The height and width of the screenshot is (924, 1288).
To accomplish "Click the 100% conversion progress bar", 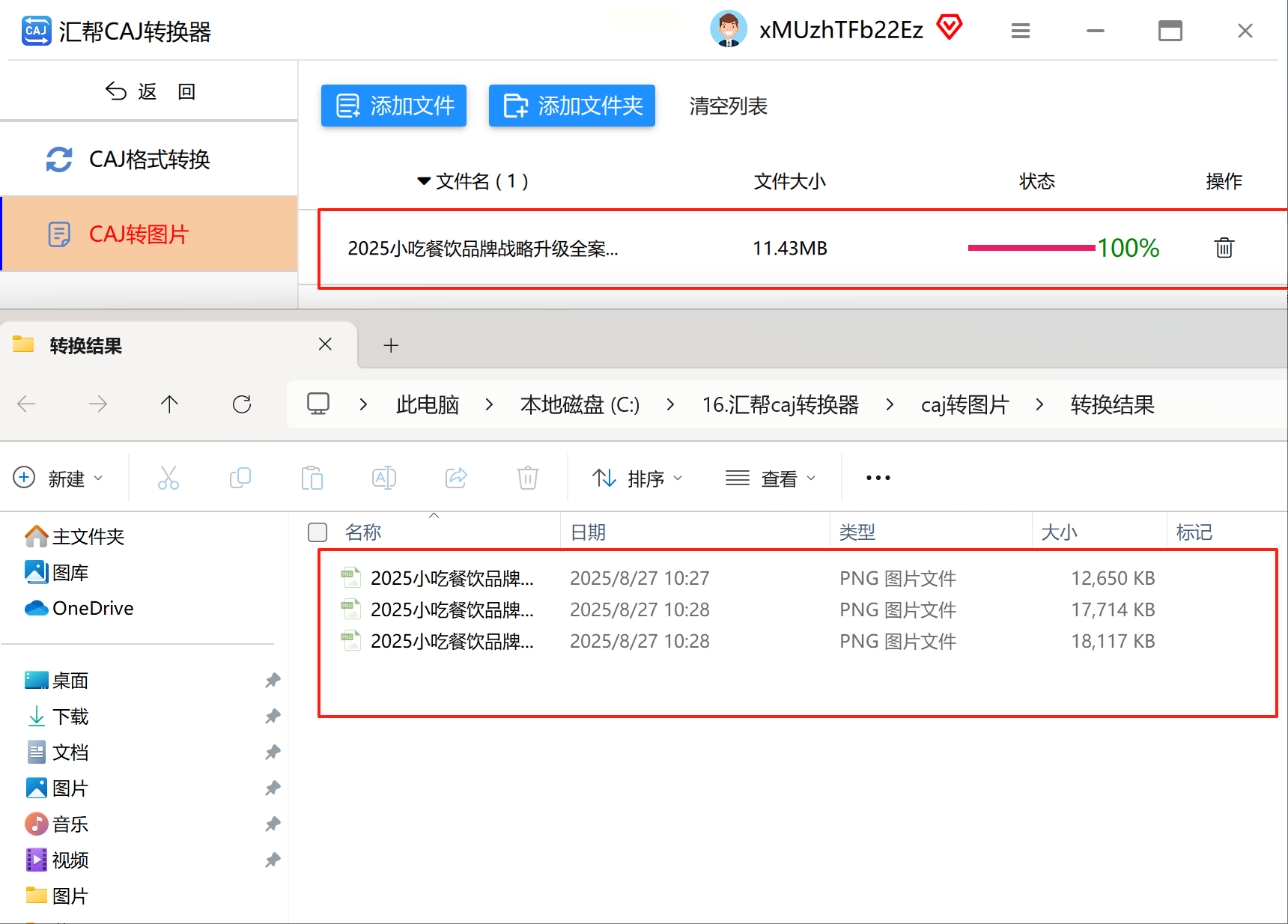I will point(1031,248).
